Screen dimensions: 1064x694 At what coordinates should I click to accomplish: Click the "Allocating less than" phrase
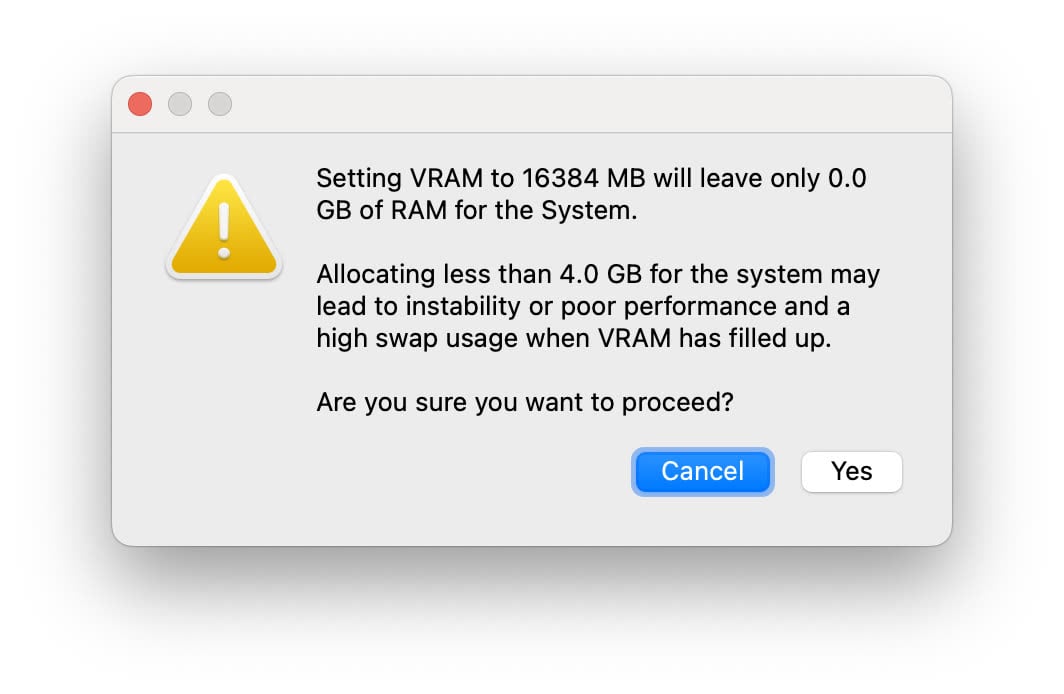tap(434, 274)
